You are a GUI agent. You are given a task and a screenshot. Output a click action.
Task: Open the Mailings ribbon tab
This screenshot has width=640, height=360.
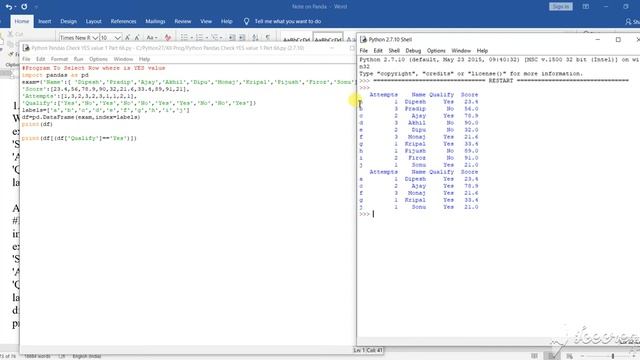[155, 21]
